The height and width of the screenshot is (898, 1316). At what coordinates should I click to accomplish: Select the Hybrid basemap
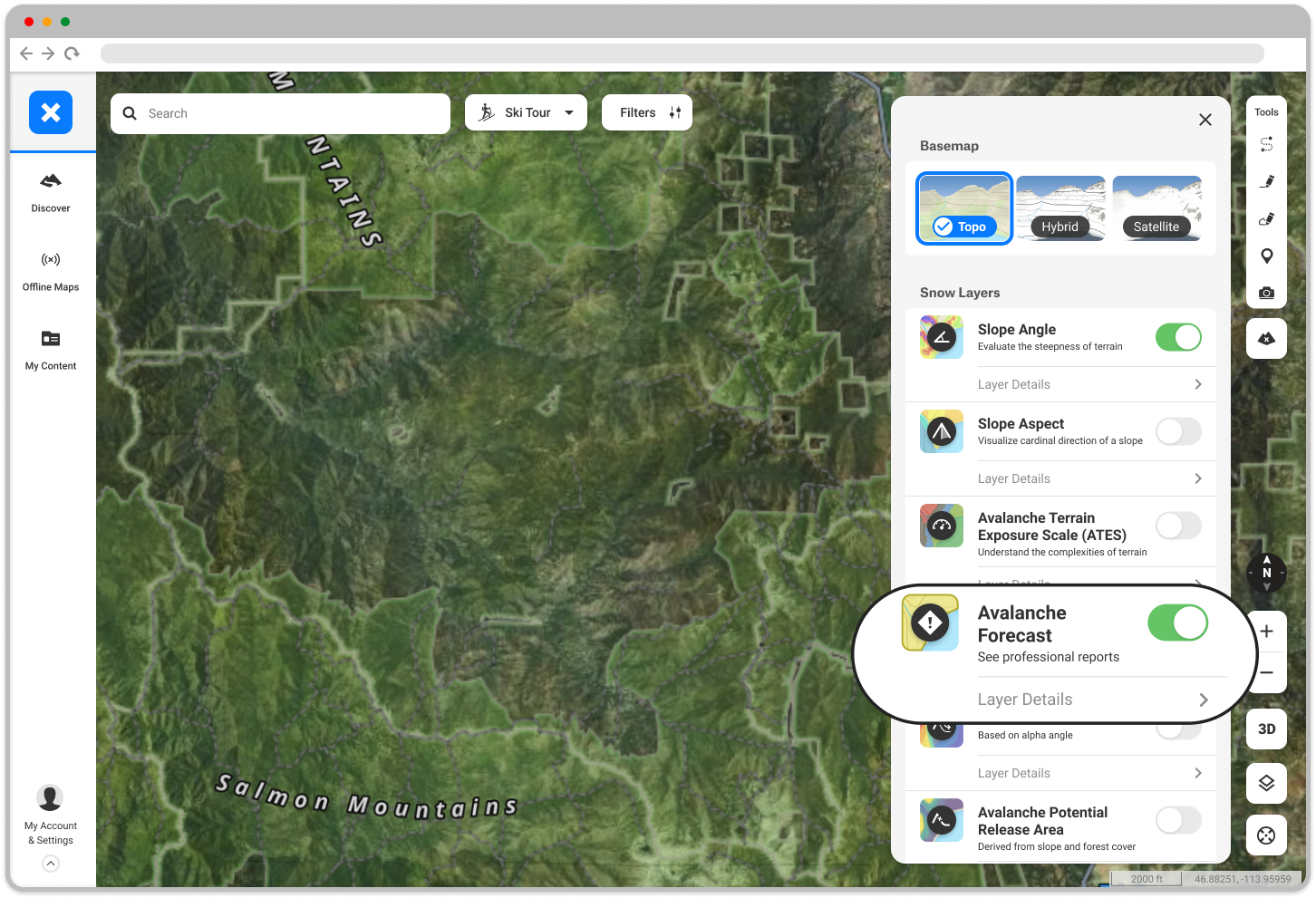(1060, 208)
